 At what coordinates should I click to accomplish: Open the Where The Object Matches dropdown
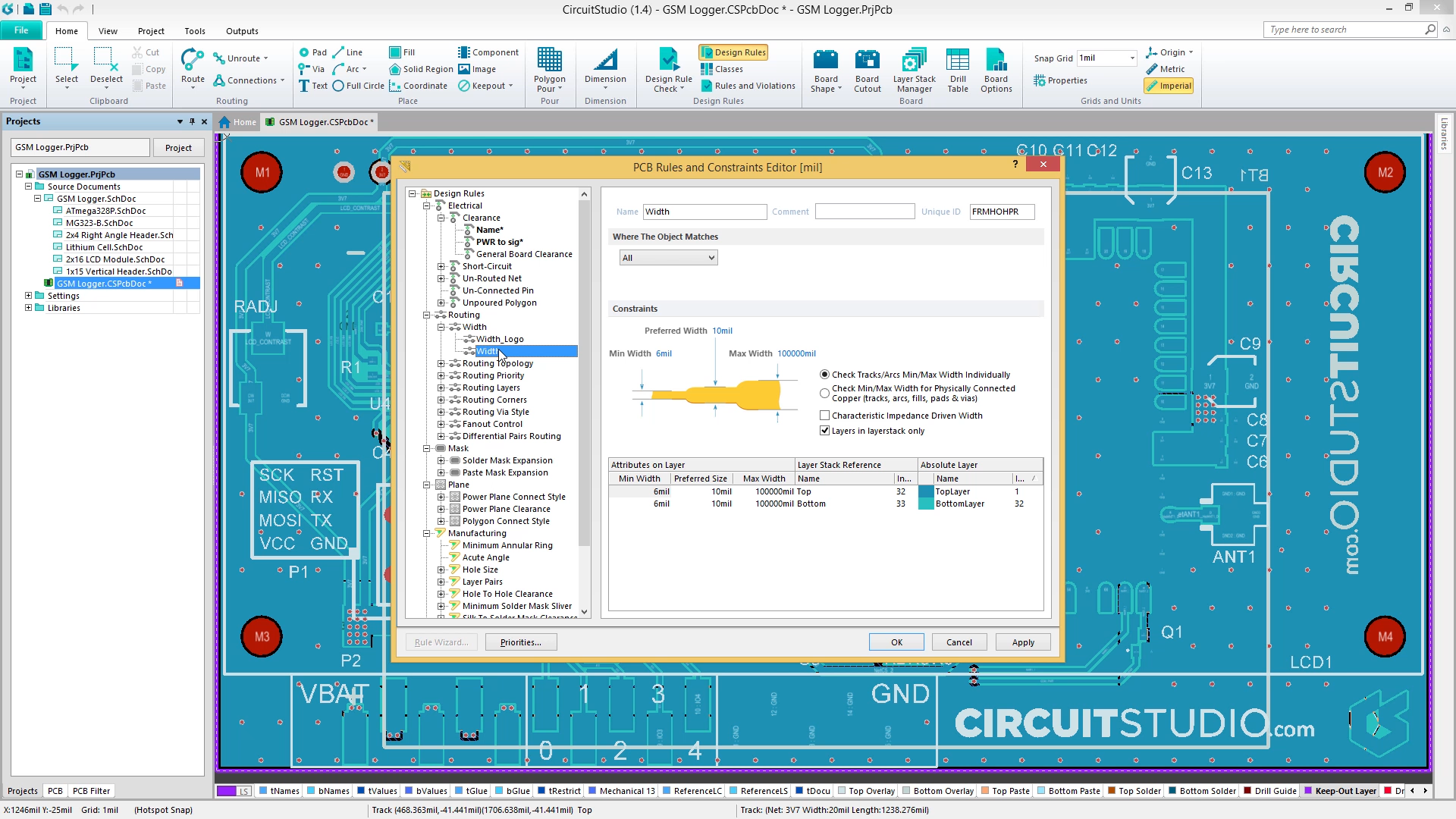click(x=710, y=258)
